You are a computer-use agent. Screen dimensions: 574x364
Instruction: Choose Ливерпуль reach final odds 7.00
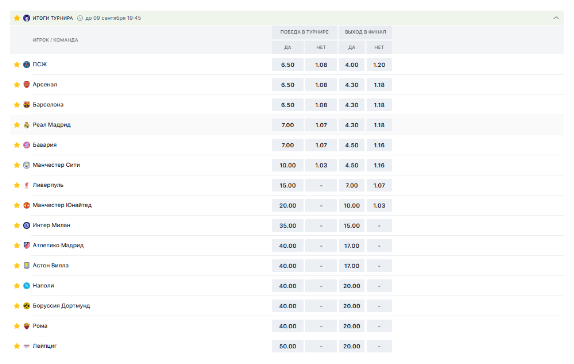coord(351,186)
